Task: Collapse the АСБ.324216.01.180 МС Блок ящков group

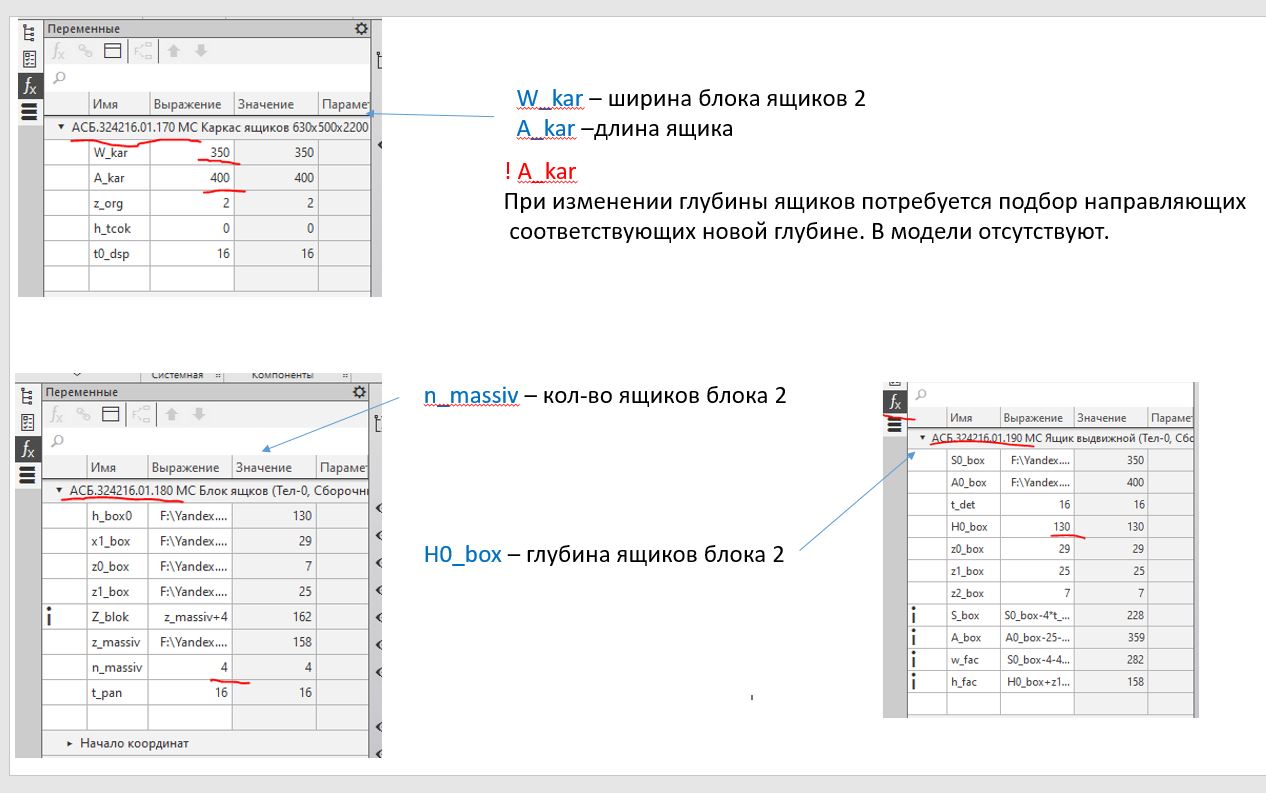Action: pyautogui.click(x=59, y=491)
